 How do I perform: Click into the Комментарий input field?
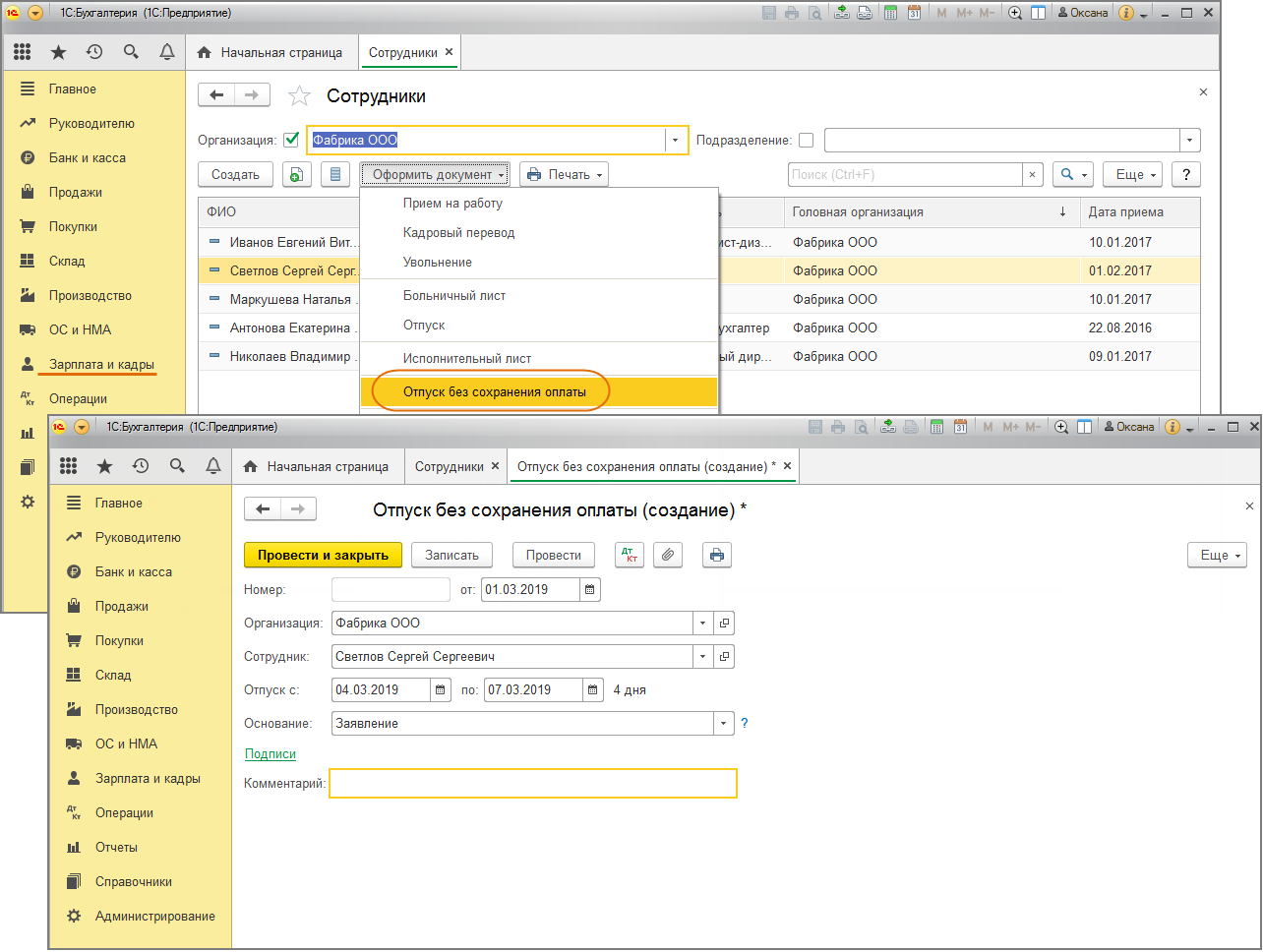tap(532, 783)
